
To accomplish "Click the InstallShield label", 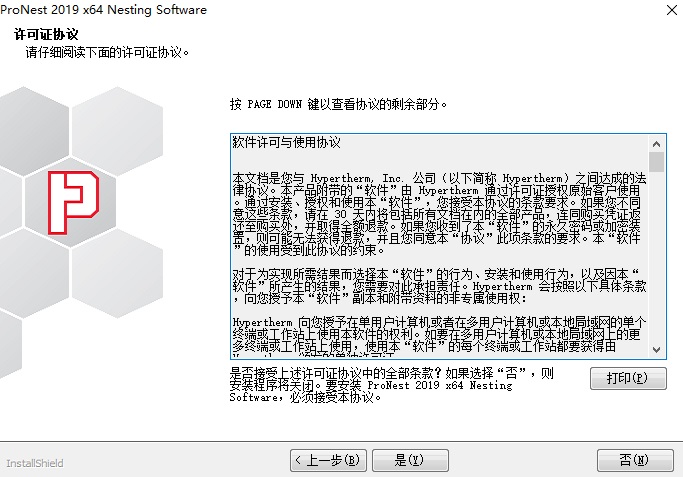I will (35, 463).
